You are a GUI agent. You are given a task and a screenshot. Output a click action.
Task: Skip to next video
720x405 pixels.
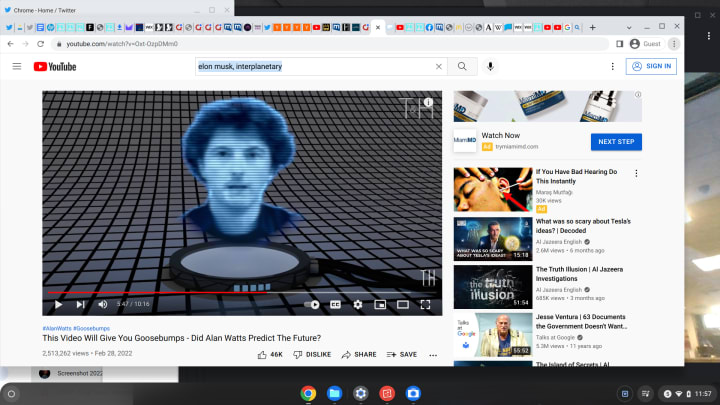(80, 304)
